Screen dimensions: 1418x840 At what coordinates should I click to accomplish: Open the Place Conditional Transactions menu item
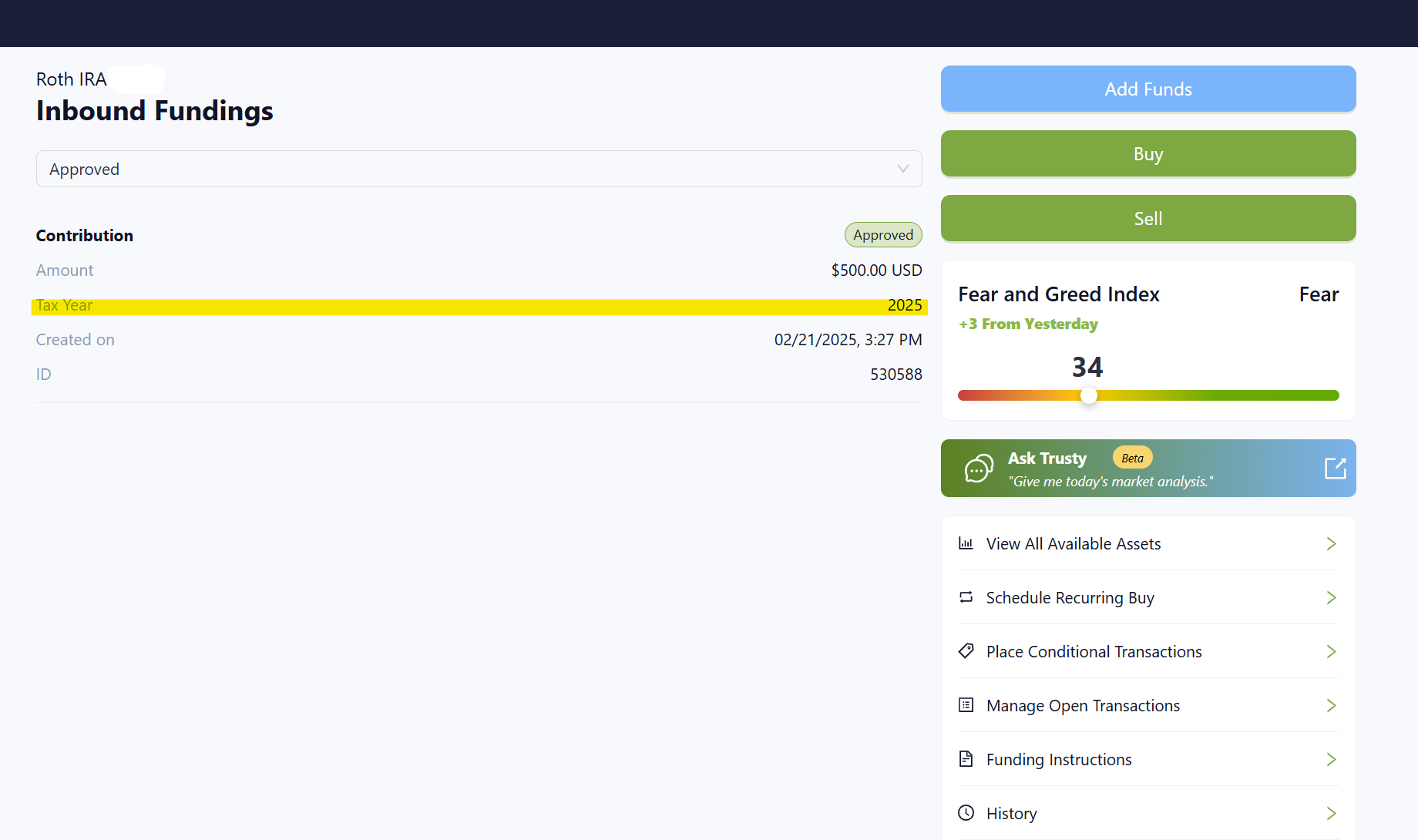(1094, 651)
